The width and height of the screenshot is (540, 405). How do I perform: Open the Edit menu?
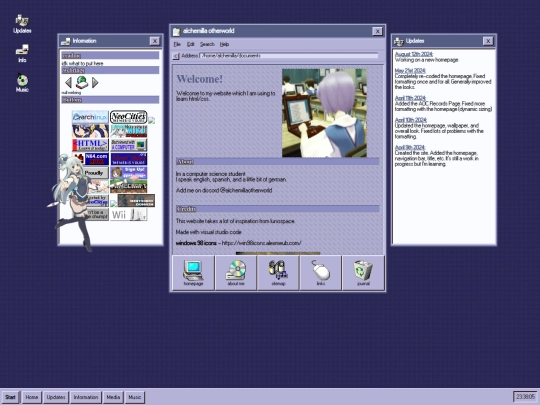click(190, 44)
